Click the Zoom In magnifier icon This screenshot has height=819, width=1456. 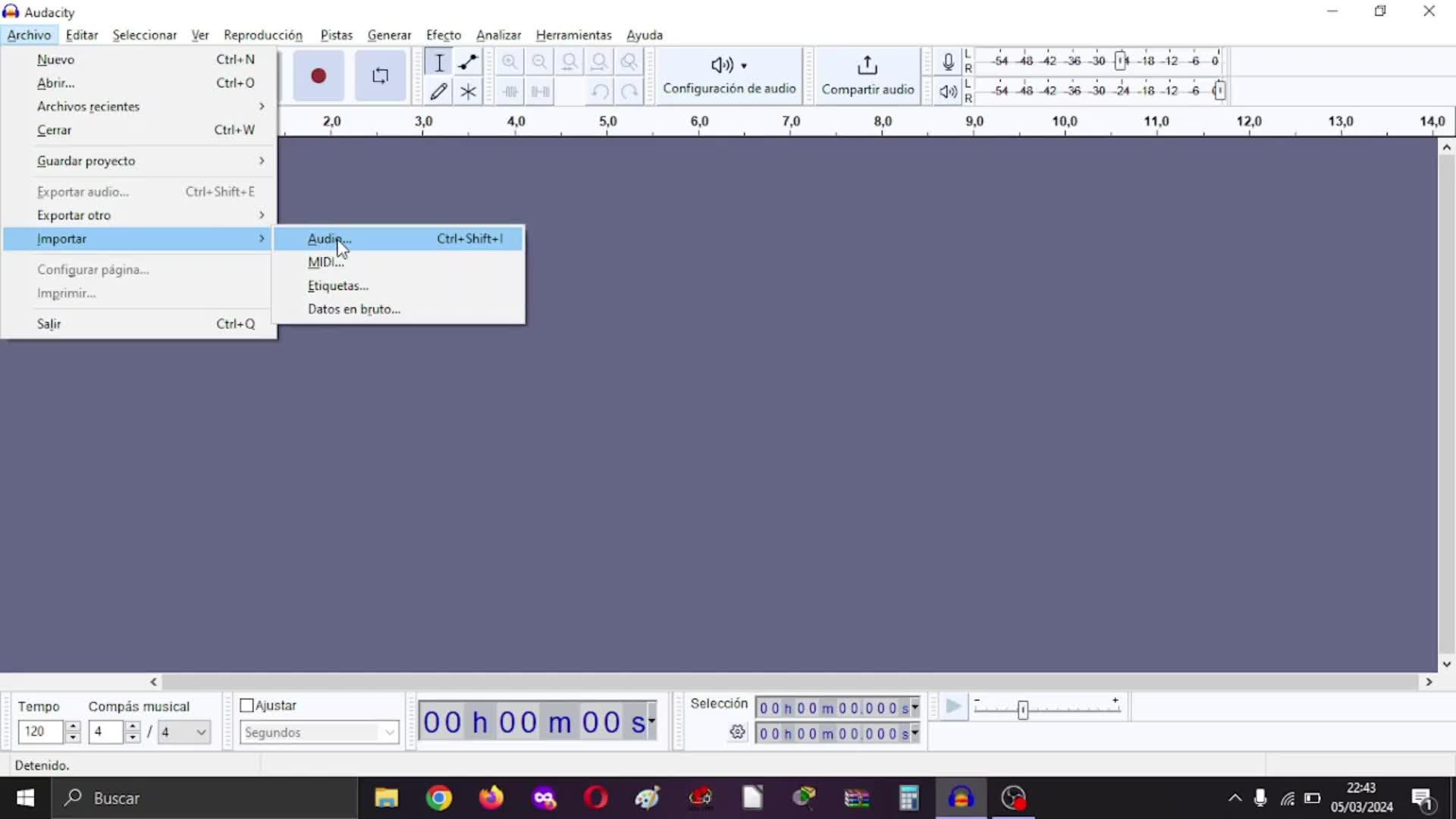[x=510, y=63]
